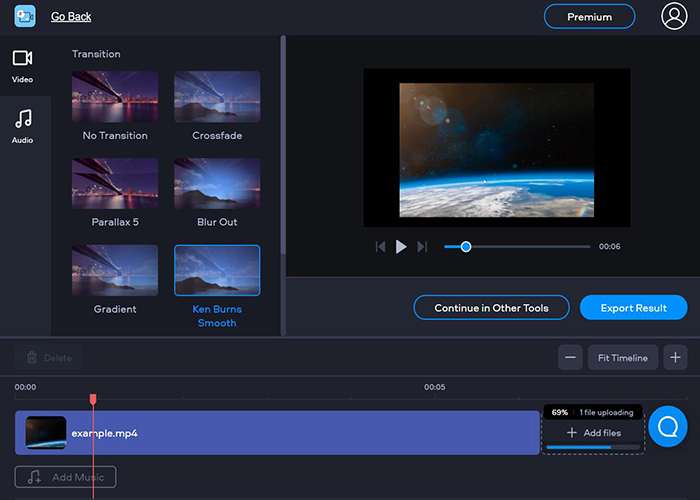Viewport: 700px width, 500px height.
Task: Delete the selected clip
Action: click(48, 357)
